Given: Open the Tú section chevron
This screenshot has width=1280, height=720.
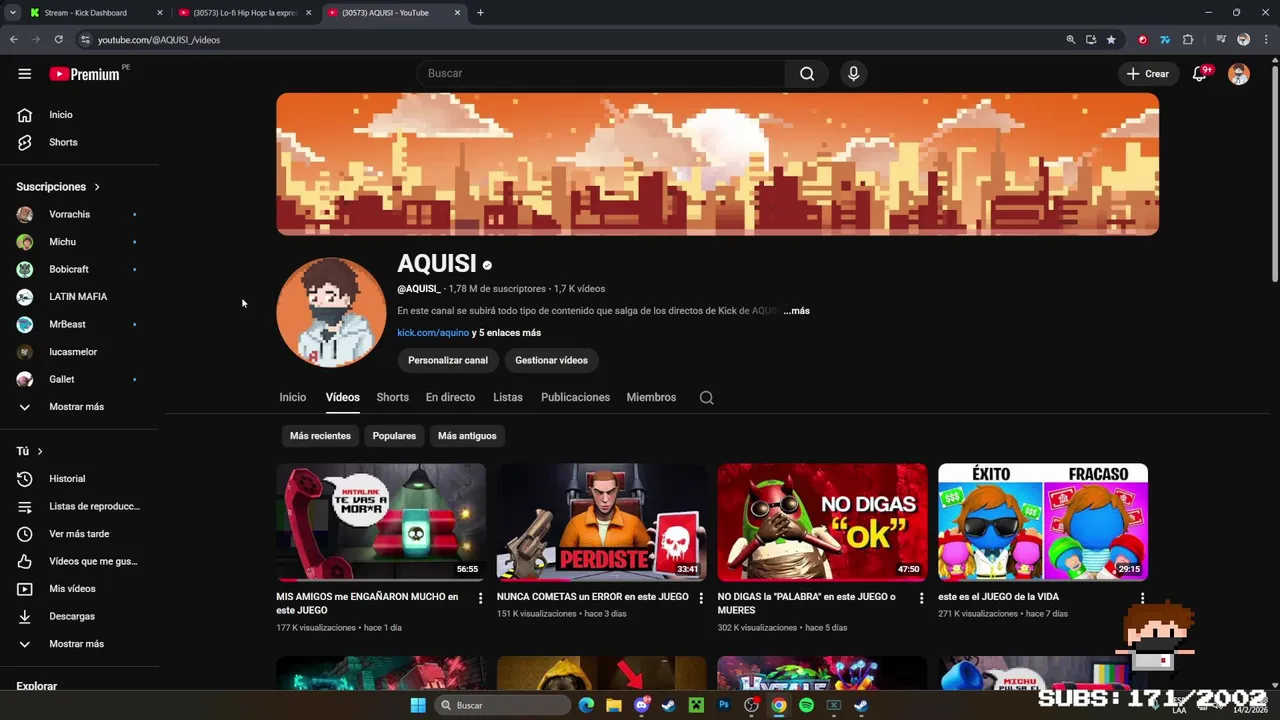Looking at the screenshot, I should 40,452.
